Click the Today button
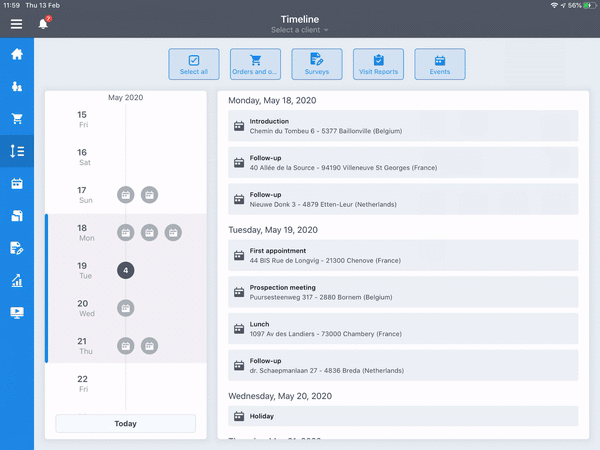The width and height of the screenshot is (600, 450). point(125,423)
